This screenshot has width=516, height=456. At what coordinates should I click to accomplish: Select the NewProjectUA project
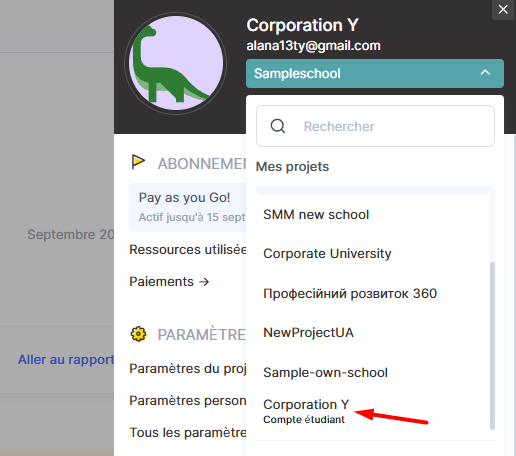(x=308, y=333)
